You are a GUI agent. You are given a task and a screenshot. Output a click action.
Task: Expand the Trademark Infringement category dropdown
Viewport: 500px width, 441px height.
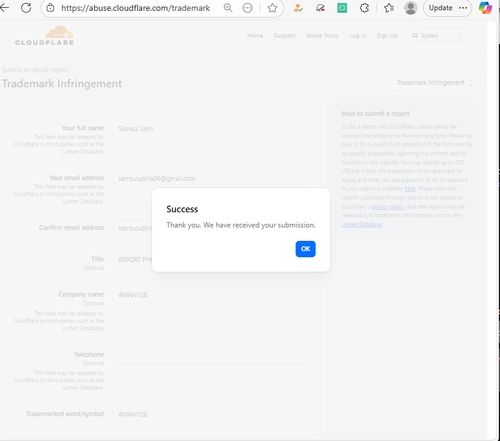(x=435, y=83)
